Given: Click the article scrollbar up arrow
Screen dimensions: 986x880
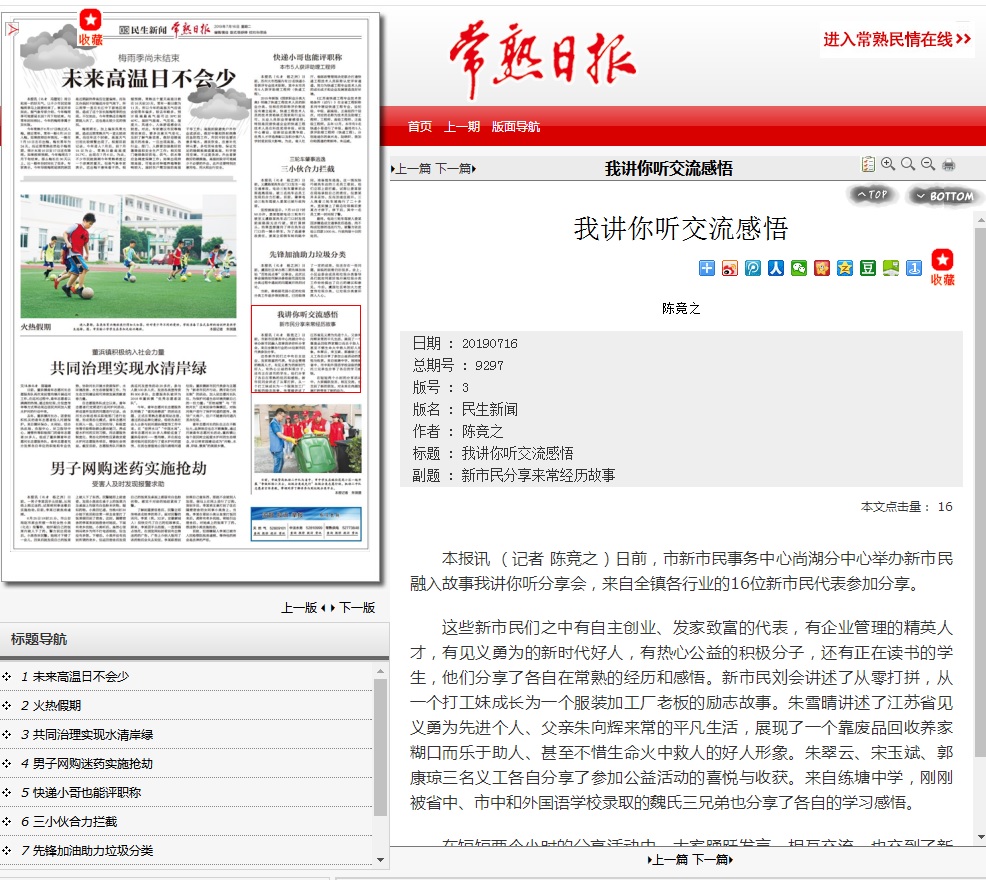Looking at the screenshot, I should click(980, 221).
